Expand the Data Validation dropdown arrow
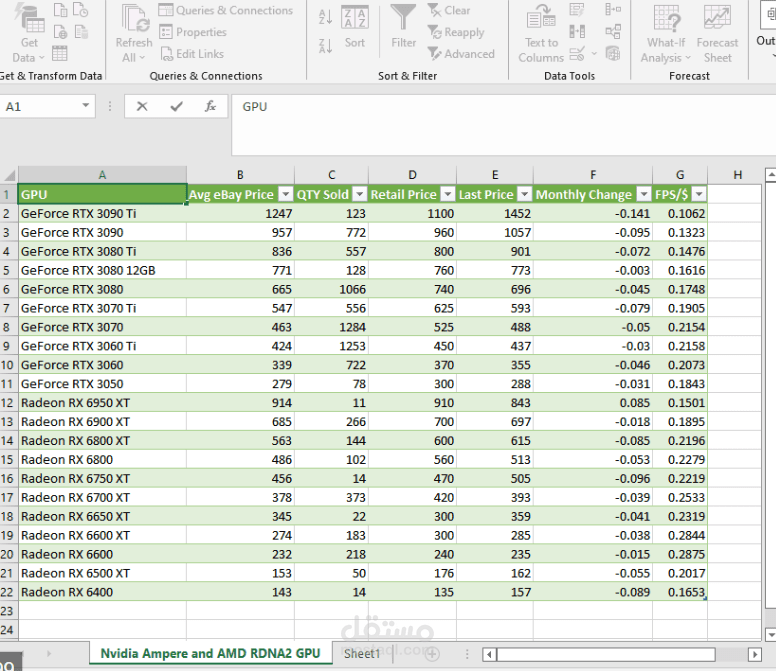The height and width of the screenshot is (671, 776). [594, 53]
